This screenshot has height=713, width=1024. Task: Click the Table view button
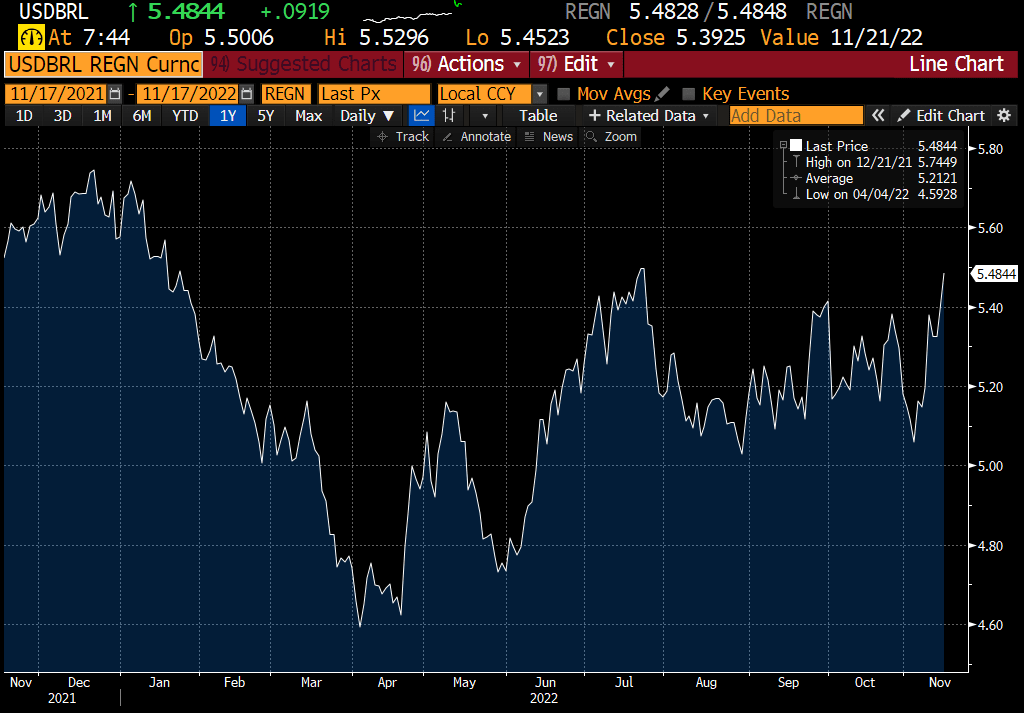point(538,116)
